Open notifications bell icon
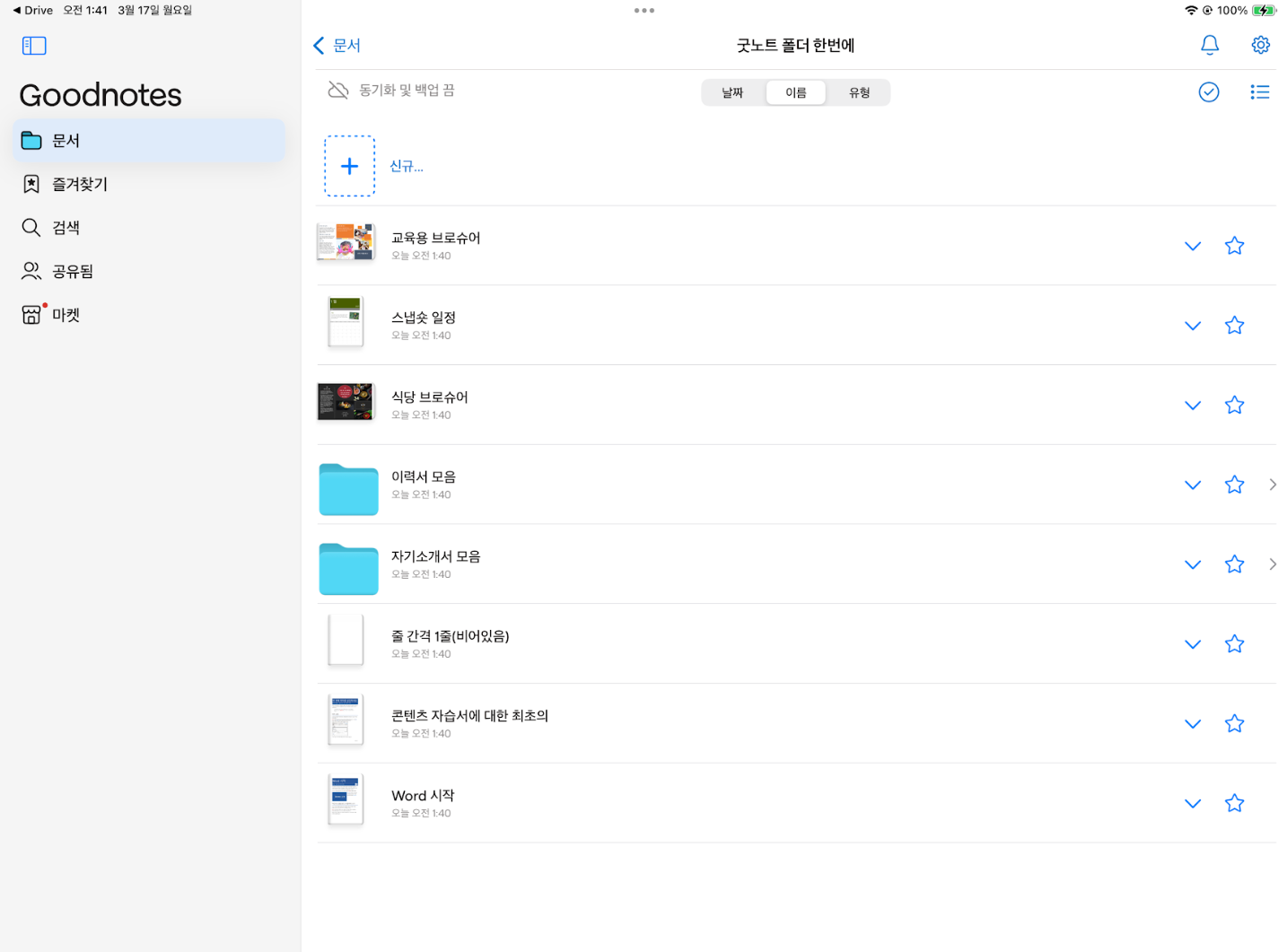Viewport: 1287px width, 952px height. [x=1210, y=45]
